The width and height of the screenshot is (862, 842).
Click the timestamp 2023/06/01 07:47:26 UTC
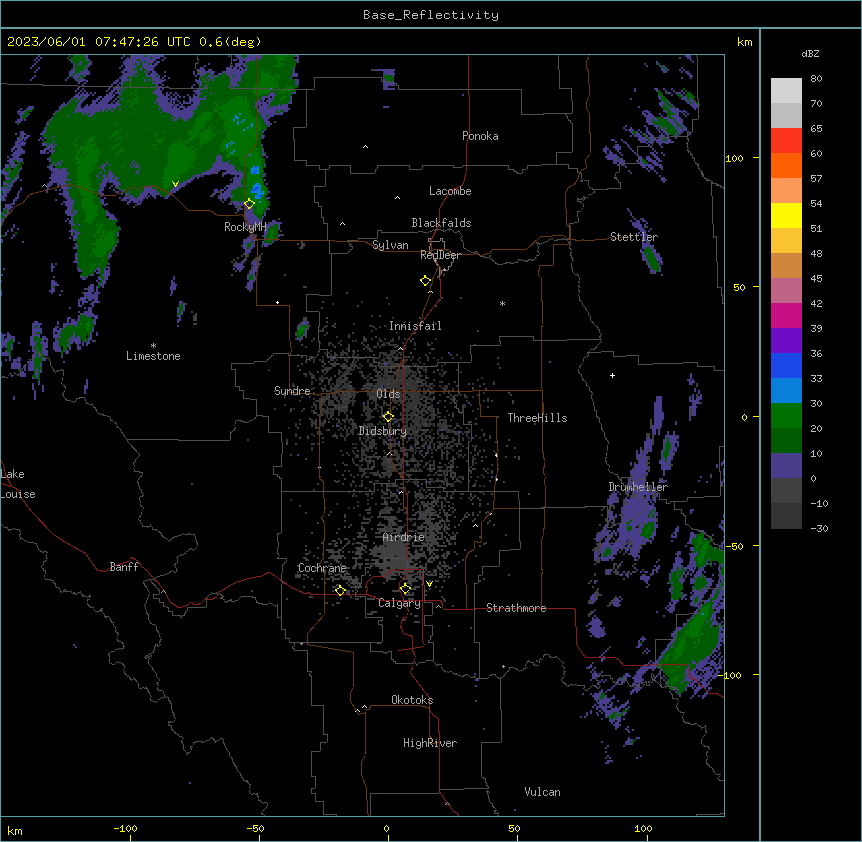point(100,42)
